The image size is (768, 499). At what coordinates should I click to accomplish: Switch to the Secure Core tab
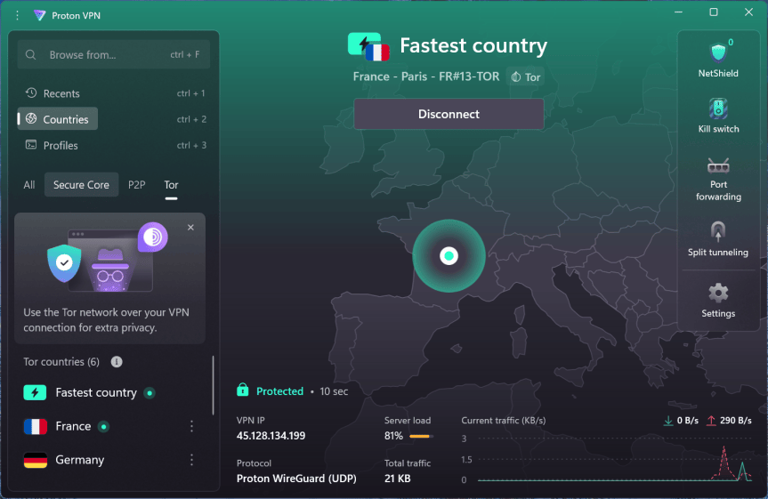81,185
